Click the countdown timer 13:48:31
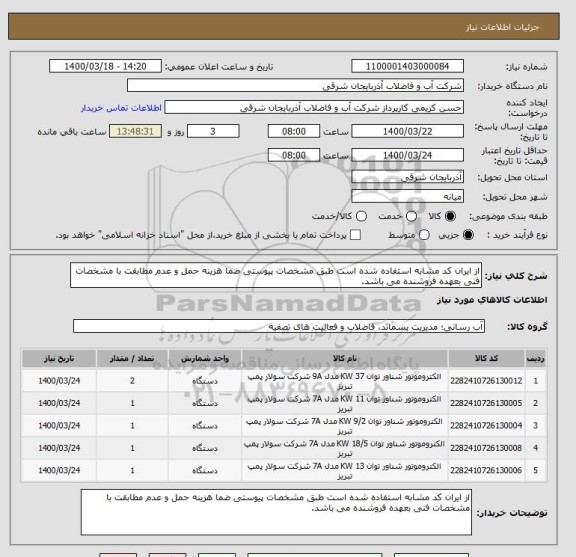 coord(135,131)
